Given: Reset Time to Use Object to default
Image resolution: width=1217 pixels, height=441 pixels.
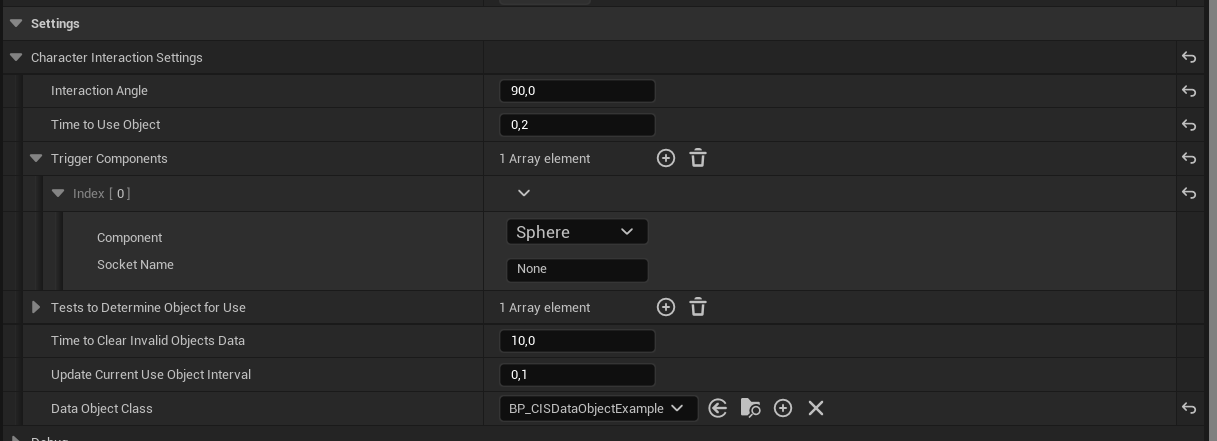Looking at the screenshot, I should [1189, 125].
